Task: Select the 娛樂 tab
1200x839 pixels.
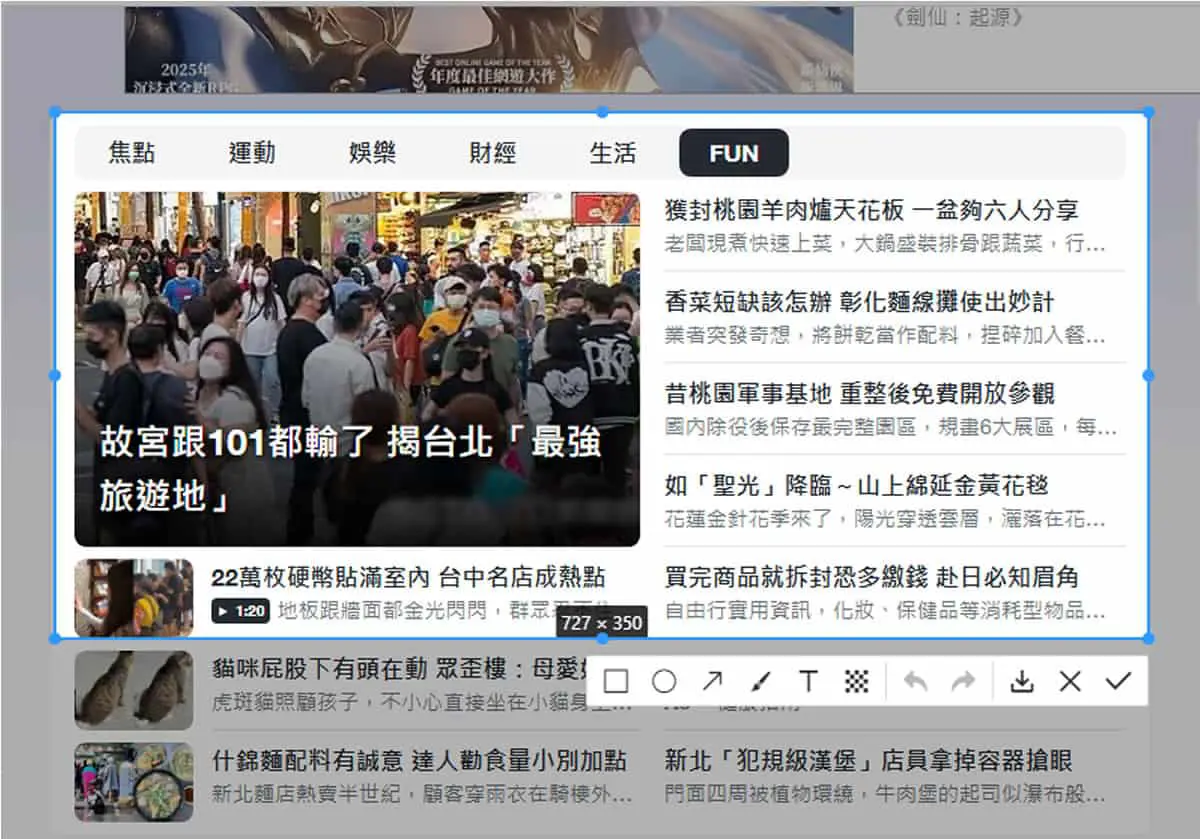Action: click(x=373, y=153)
